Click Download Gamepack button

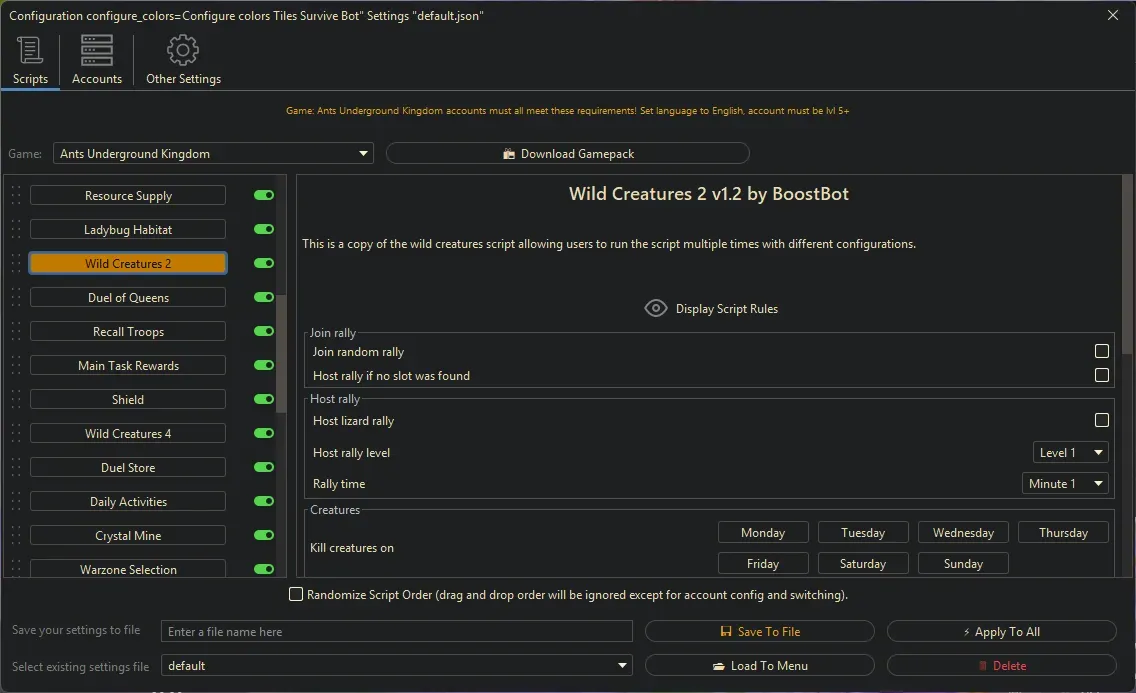[x=567, y=154]
